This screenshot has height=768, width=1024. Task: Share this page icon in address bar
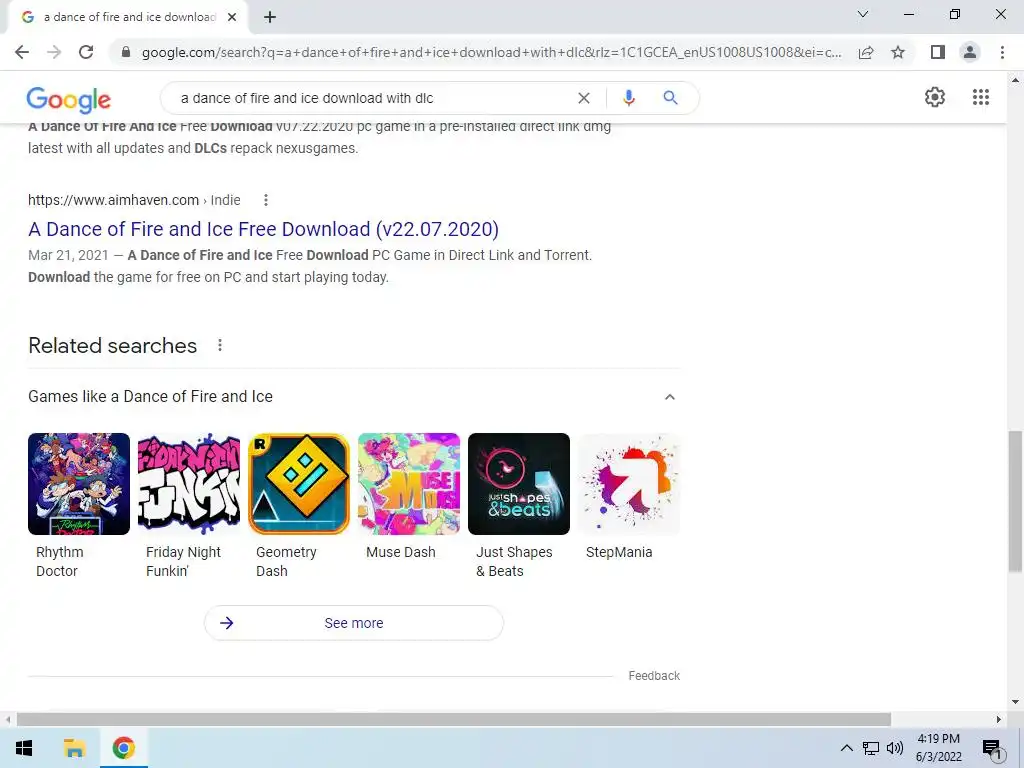tap(866, 52)
